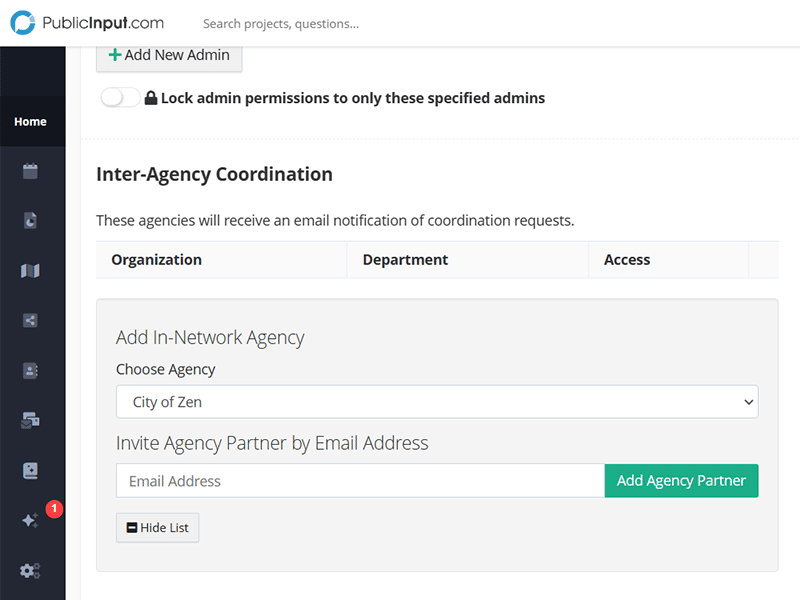The height and width of the screenshot is (600, 800).
Task: Click the PublicInput.com logo
Action: pos(87,23)
